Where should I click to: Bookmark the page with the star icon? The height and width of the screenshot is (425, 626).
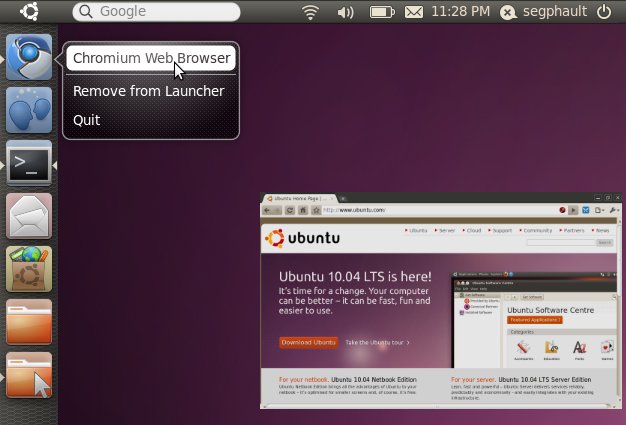(x=316, y=210)
